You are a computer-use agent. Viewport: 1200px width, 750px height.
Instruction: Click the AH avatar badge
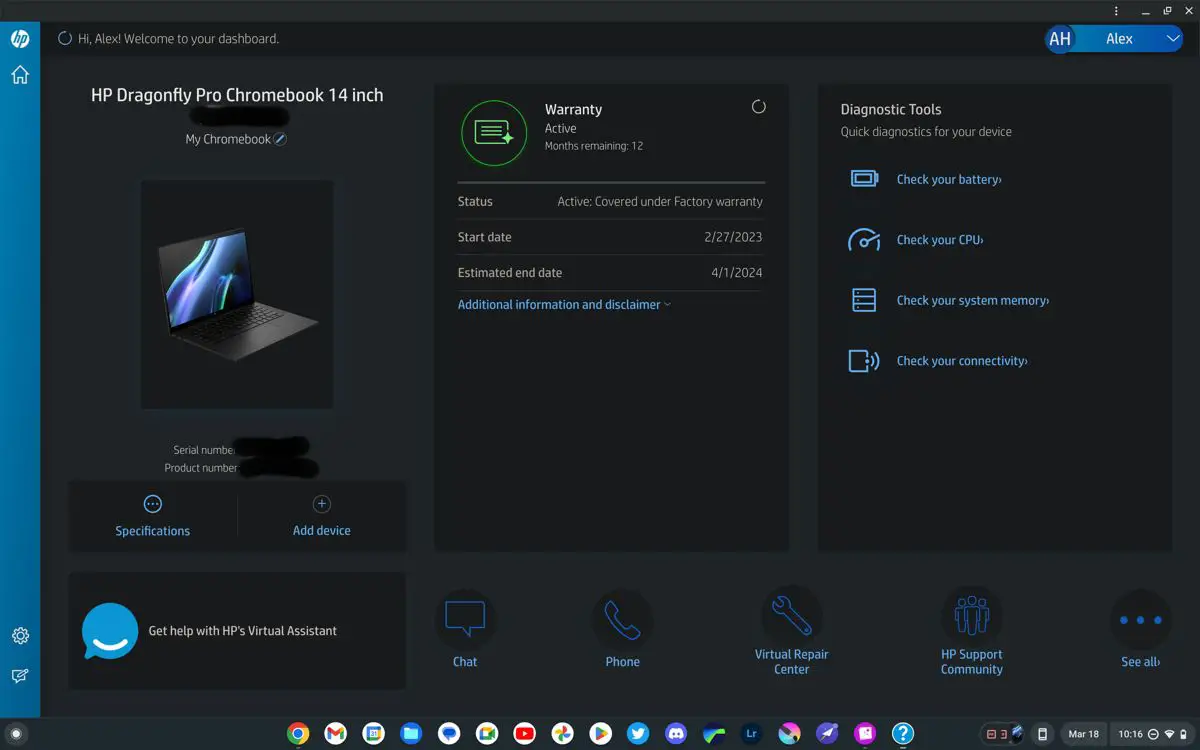[1060, 39]
